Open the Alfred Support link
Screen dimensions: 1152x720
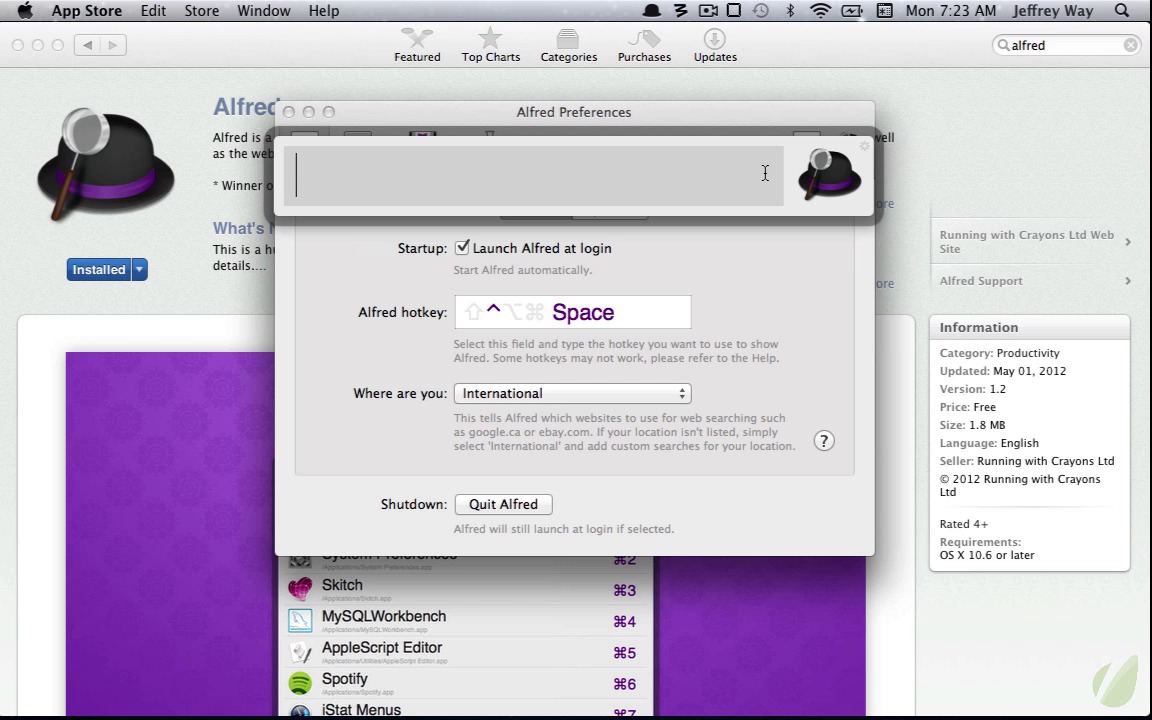tap(1034, 281)
